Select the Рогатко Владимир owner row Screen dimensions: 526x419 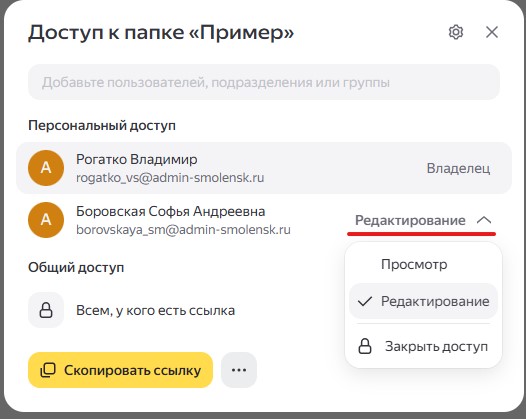click(x=264, y=168)
